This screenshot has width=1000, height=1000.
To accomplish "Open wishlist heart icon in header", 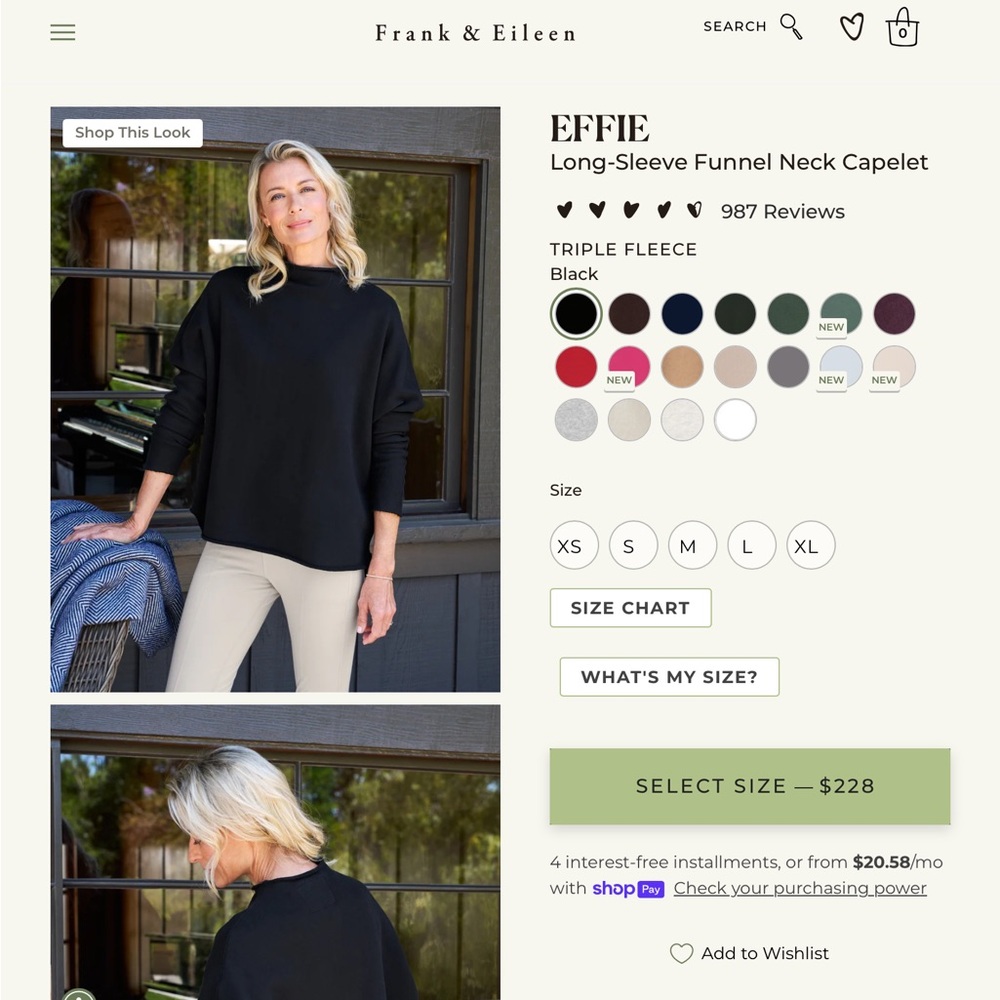I will click(851, 27).
